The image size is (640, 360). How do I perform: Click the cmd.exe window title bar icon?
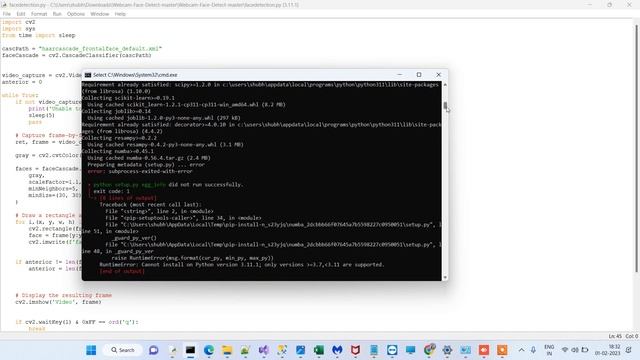click(x=88, y=75)
